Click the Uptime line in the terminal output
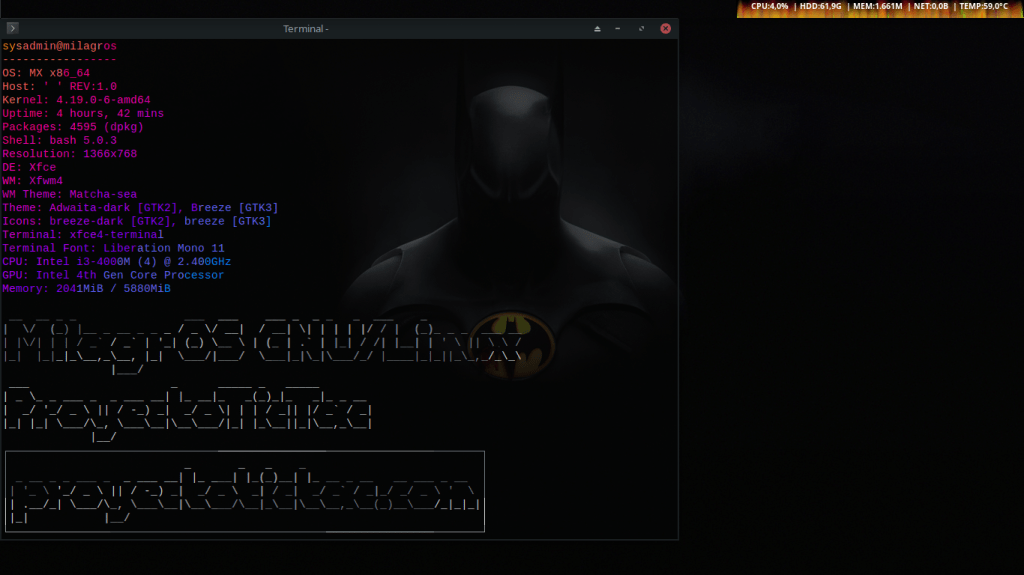This screenshot has width=1024, height=575. point(82,114)
